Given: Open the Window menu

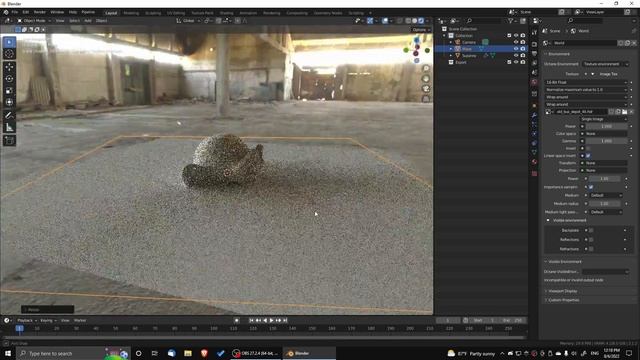Looking at the screenshot, I should point(57,12).
